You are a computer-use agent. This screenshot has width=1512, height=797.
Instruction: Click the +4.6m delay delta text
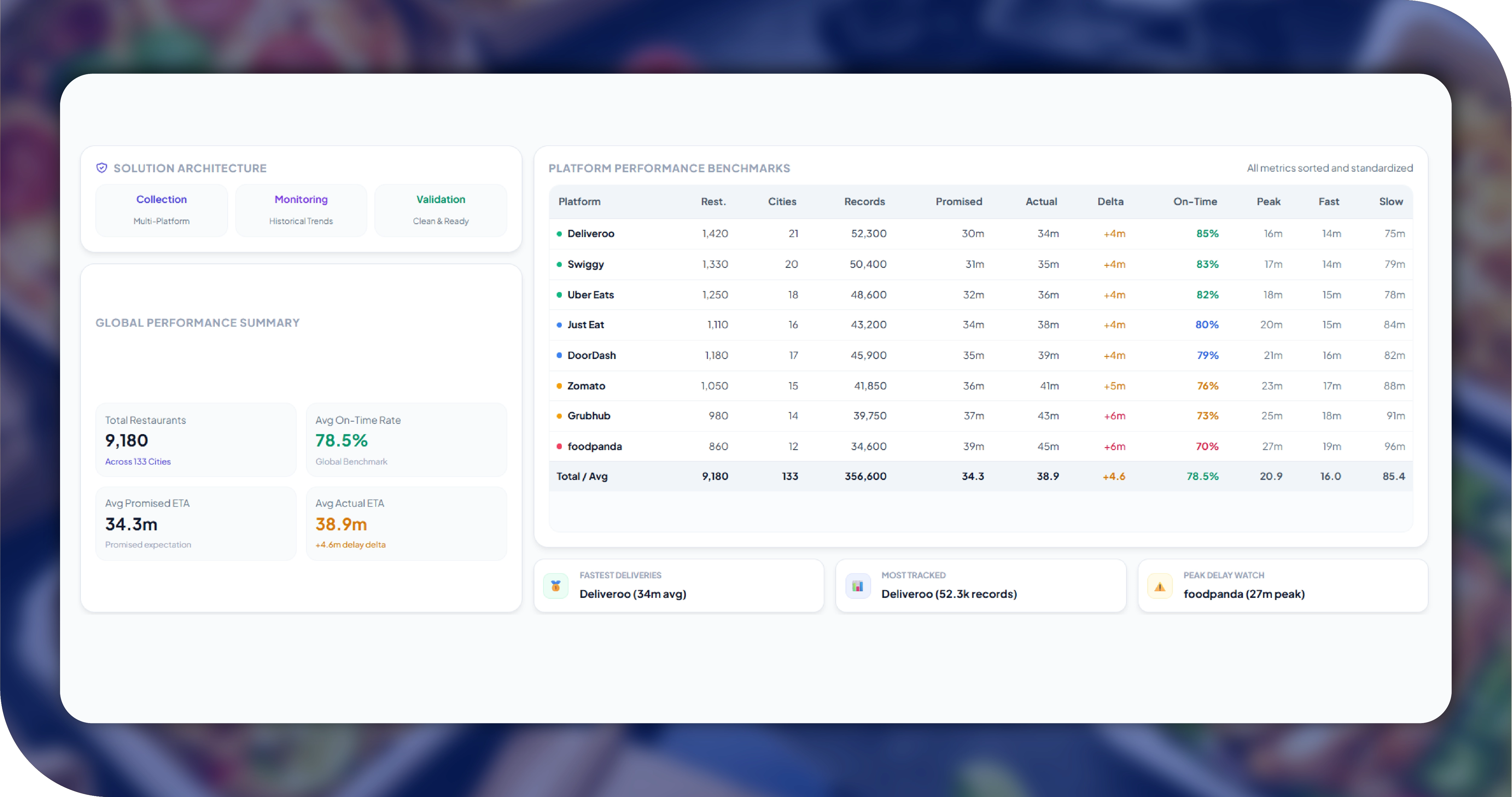pos(350,545)
